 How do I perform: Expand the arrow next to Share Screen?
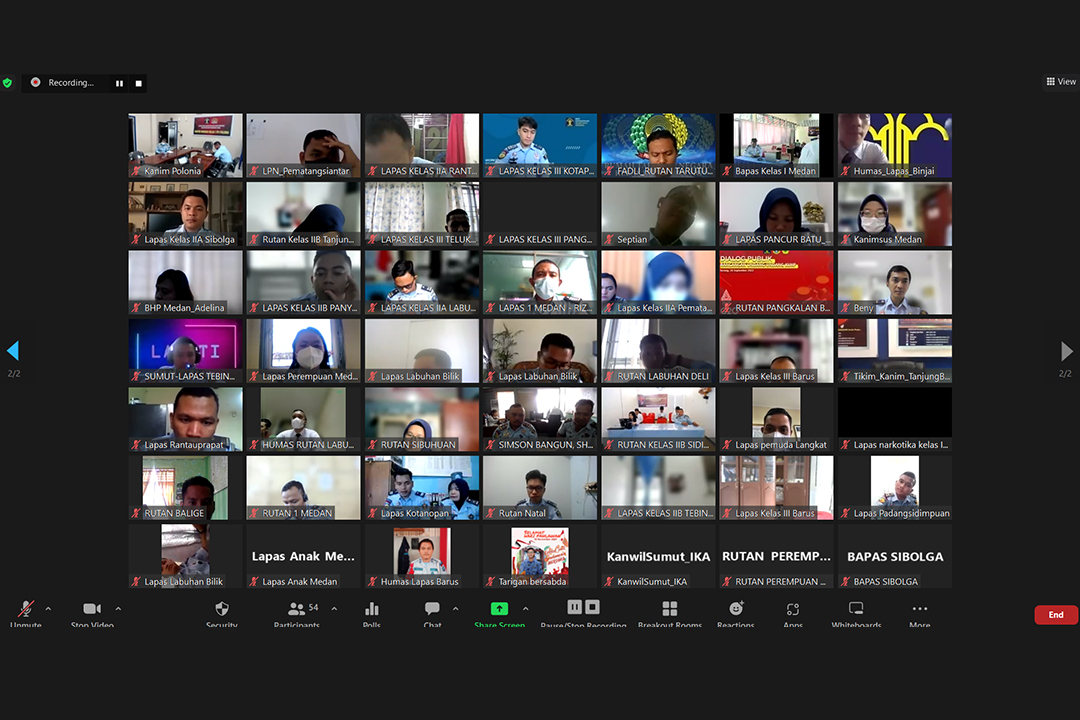526,608
